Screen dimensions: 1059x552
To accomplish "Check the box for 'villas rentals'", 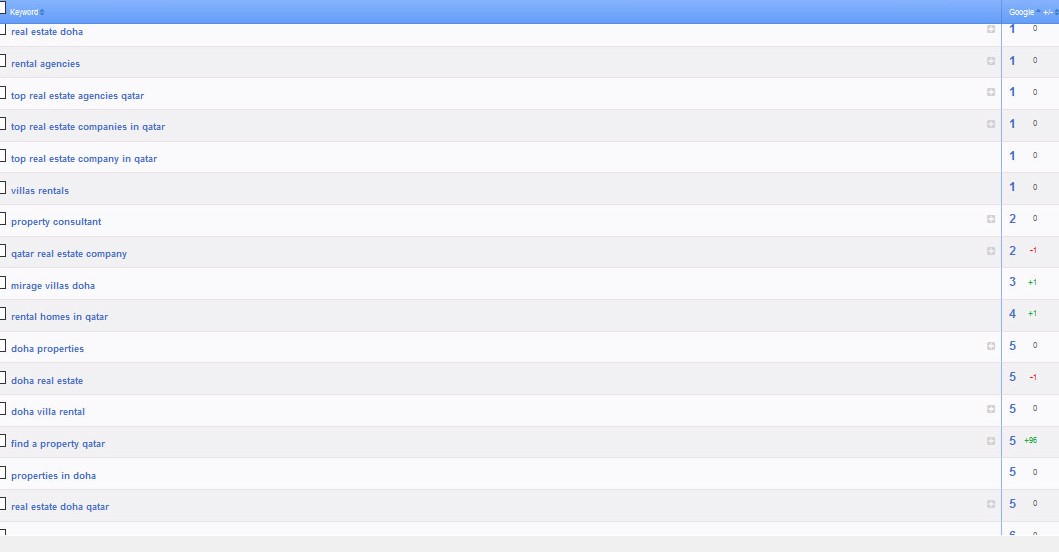I will pyautogui.click(x=3, y=188).
